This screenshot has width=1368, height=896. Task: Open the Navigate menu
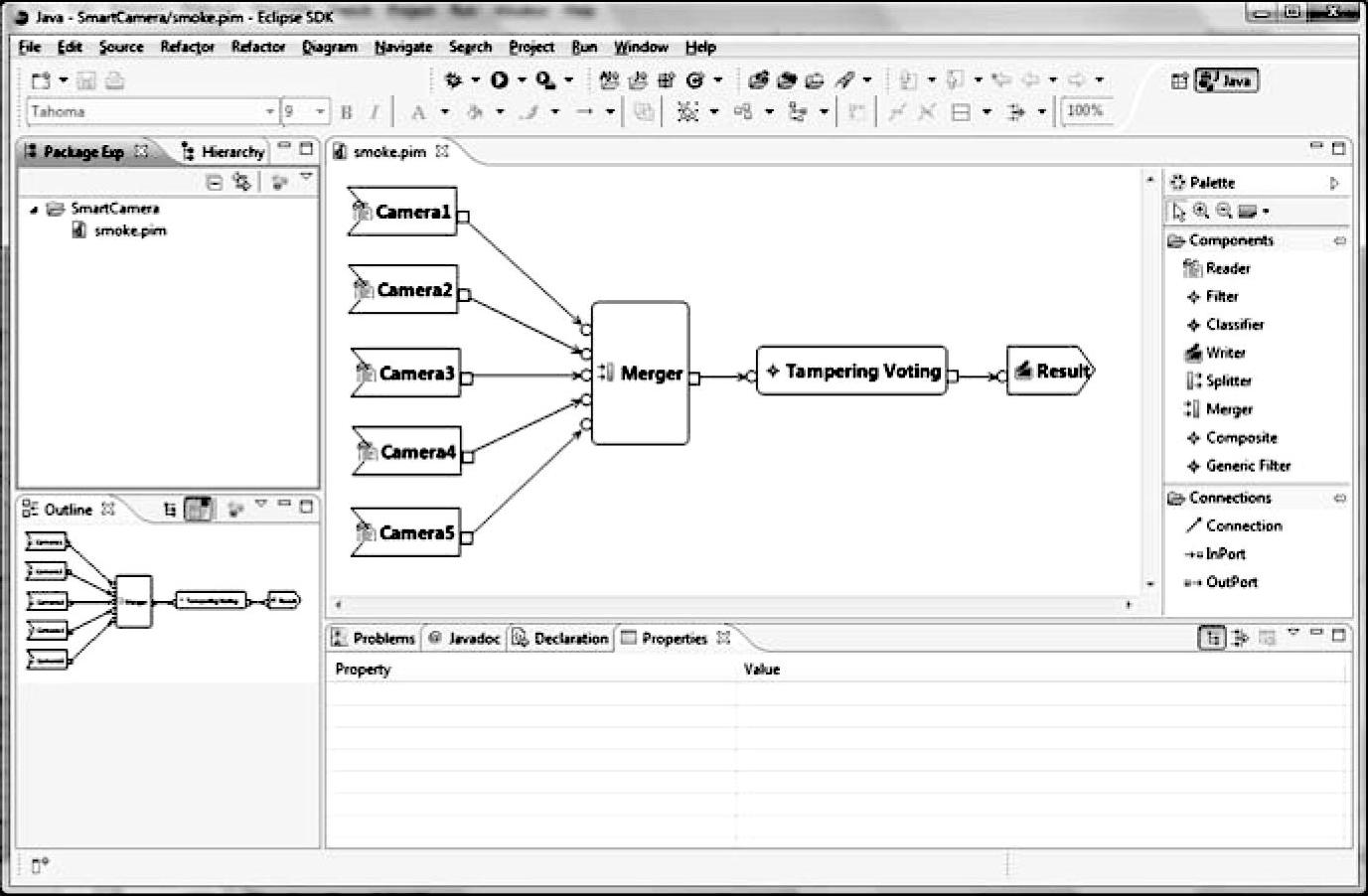pos(403,47)
